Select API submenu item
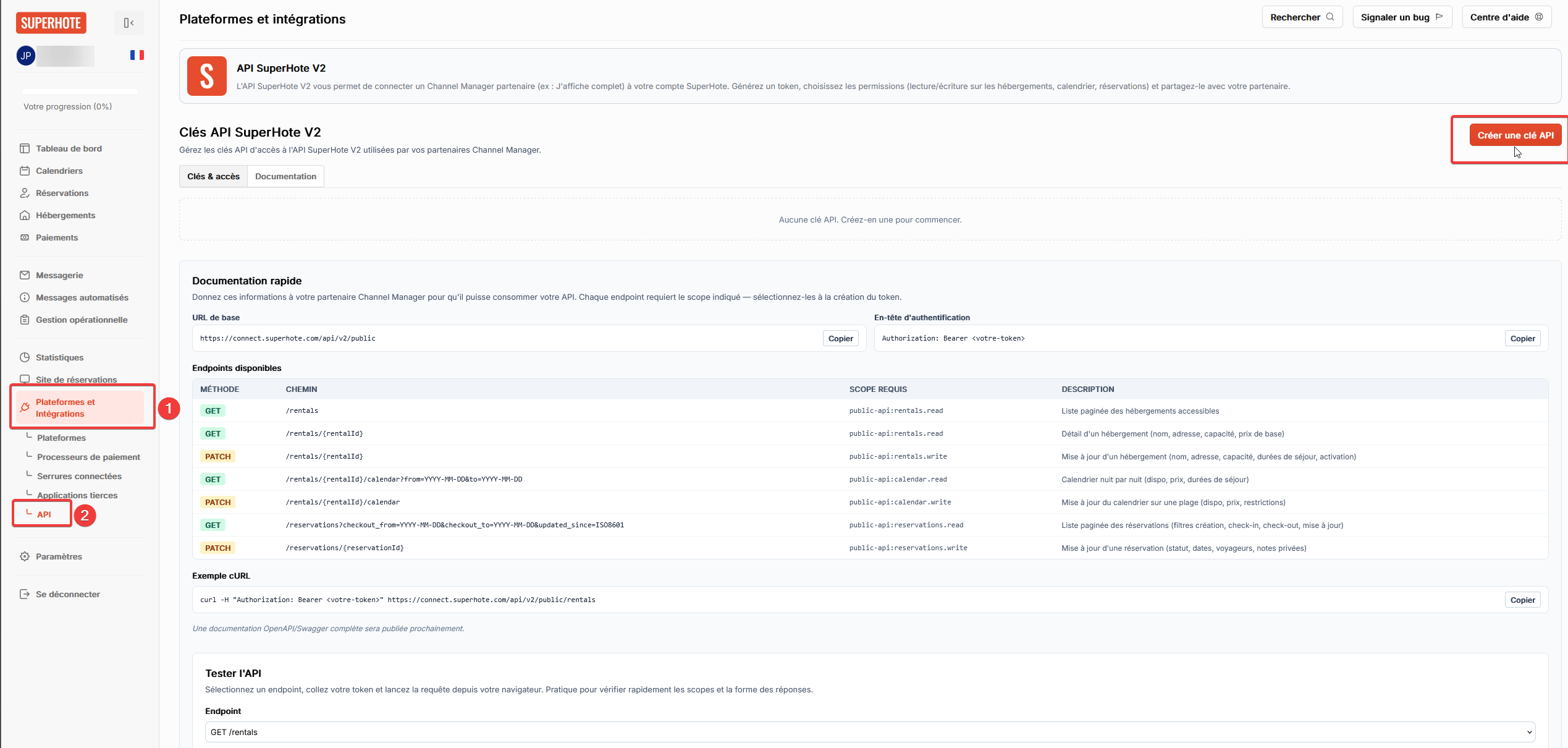The height and width of the screenshot is (748, 1568). pyautogui.click(x=44, y=514)
